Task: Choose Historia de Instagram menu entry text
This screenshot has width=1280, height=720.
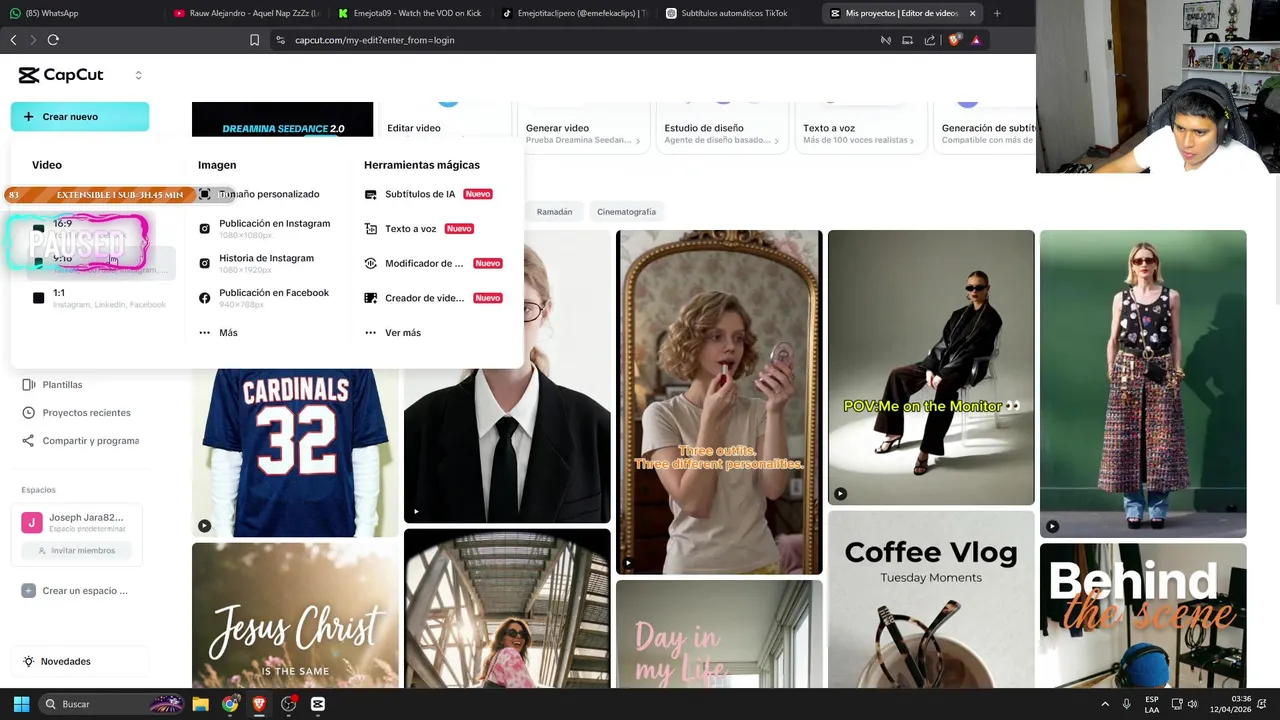Action: point(266,258)
